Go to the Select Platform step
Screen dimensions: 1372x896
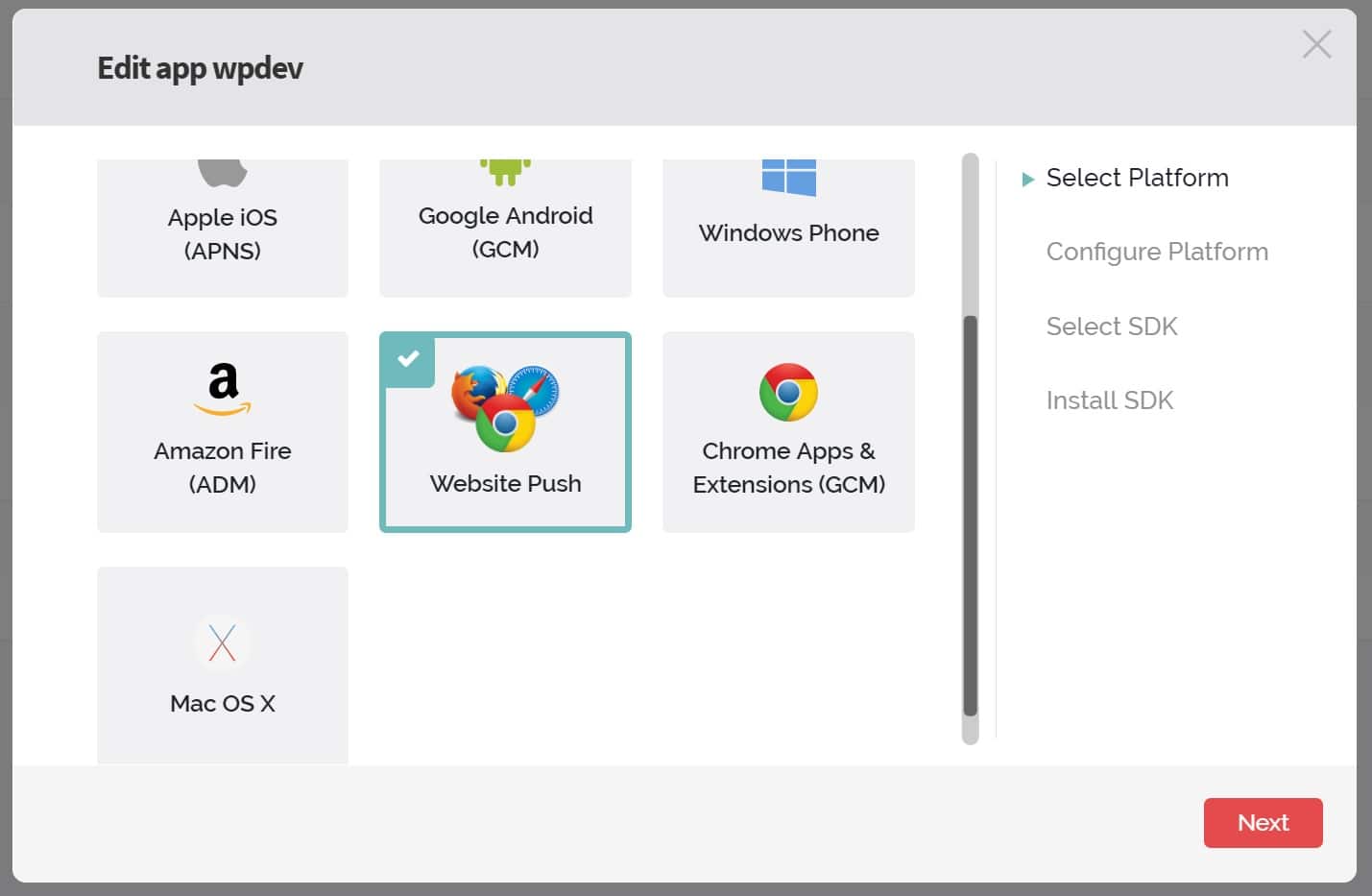click(1137, 178)
